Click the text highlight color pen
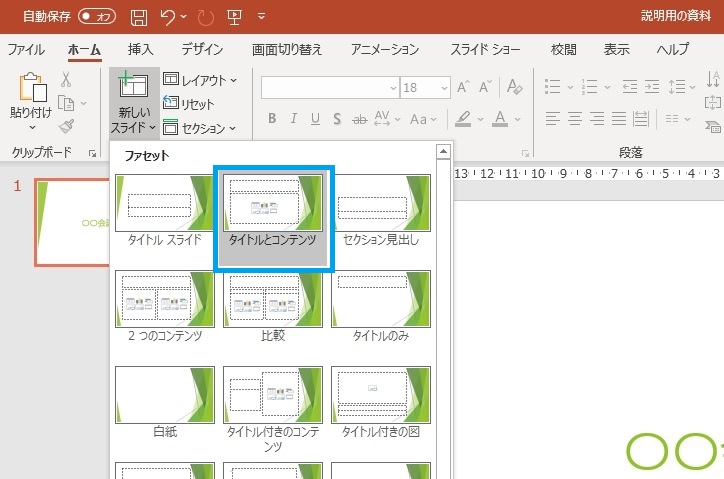This screenshot has height=479, width=724. click(463, 119)
